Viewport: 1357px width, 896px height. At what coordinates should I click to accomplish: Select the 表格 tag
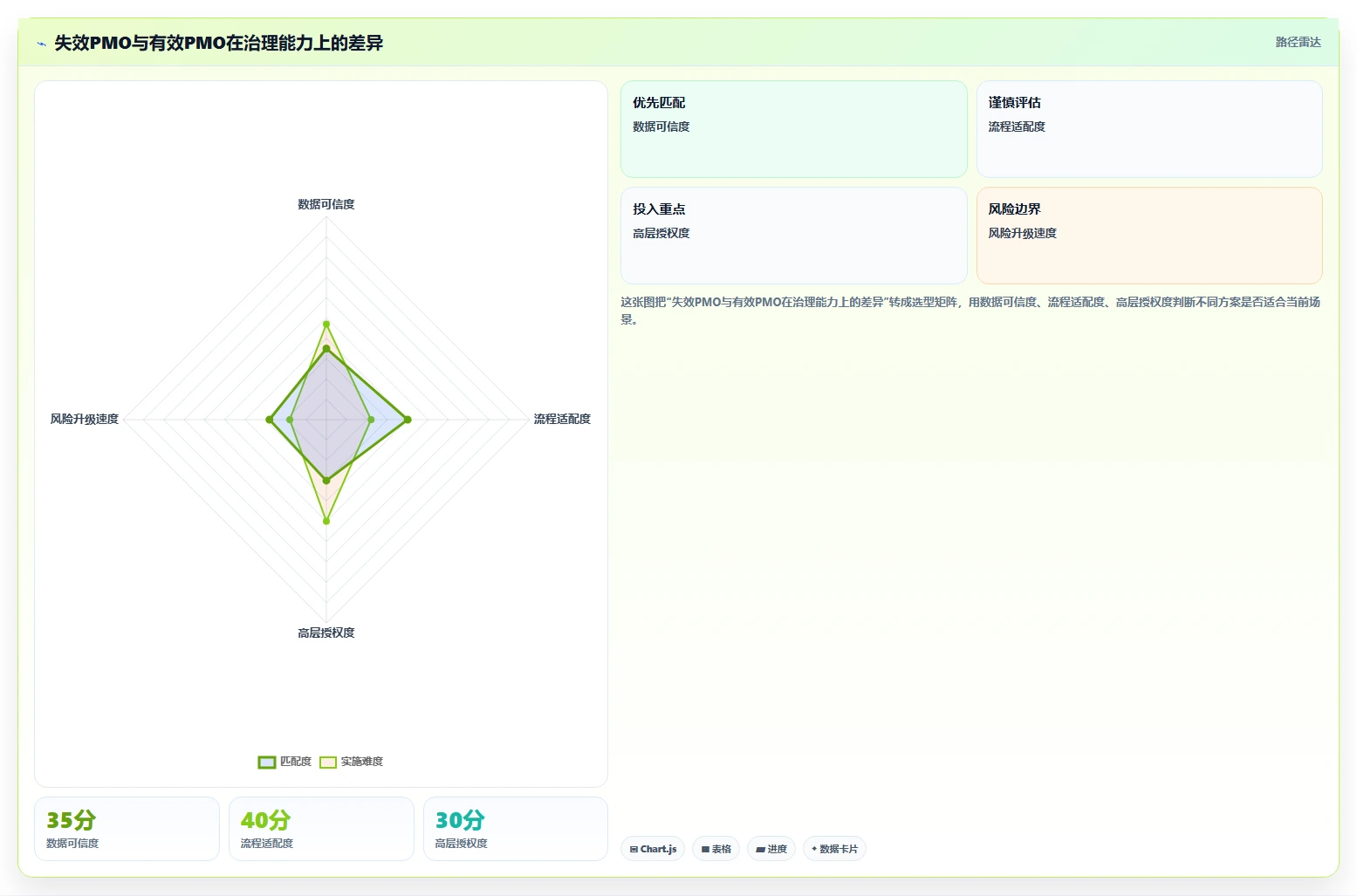pyautogui.click(x=716, y=849)
